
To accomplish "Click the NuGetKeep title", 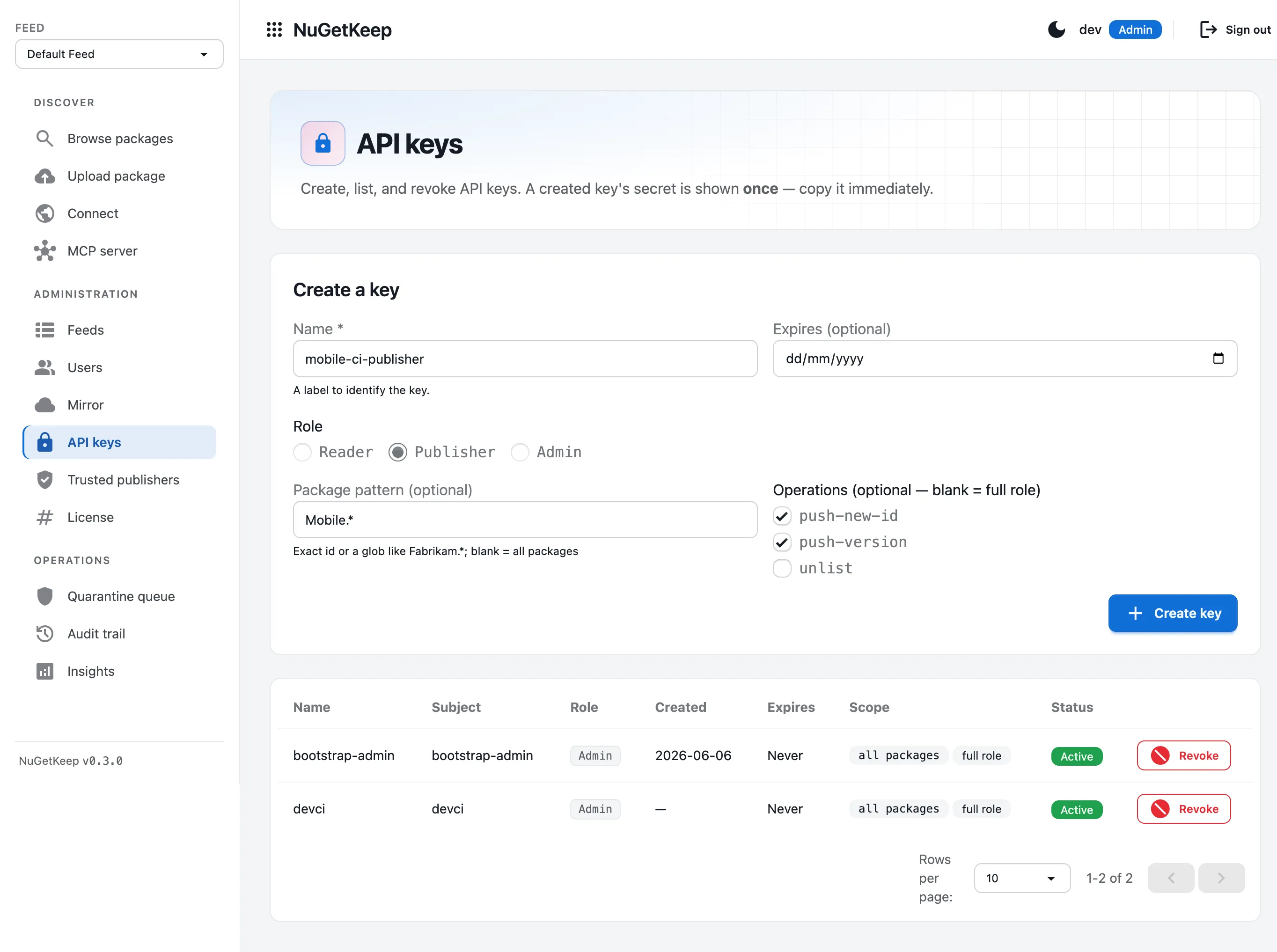I will point(342,29).
